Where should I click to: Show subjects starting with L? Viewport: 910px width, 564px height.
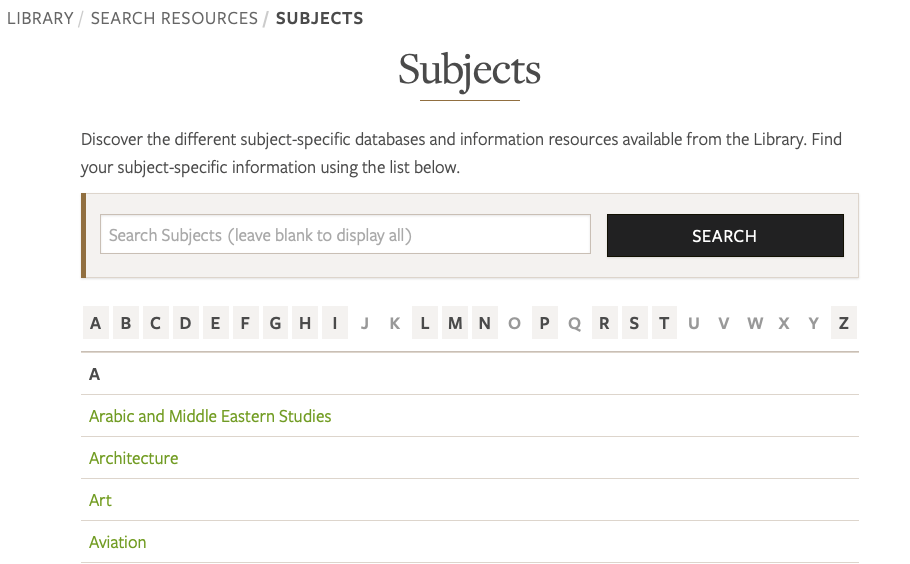[425, 323]
